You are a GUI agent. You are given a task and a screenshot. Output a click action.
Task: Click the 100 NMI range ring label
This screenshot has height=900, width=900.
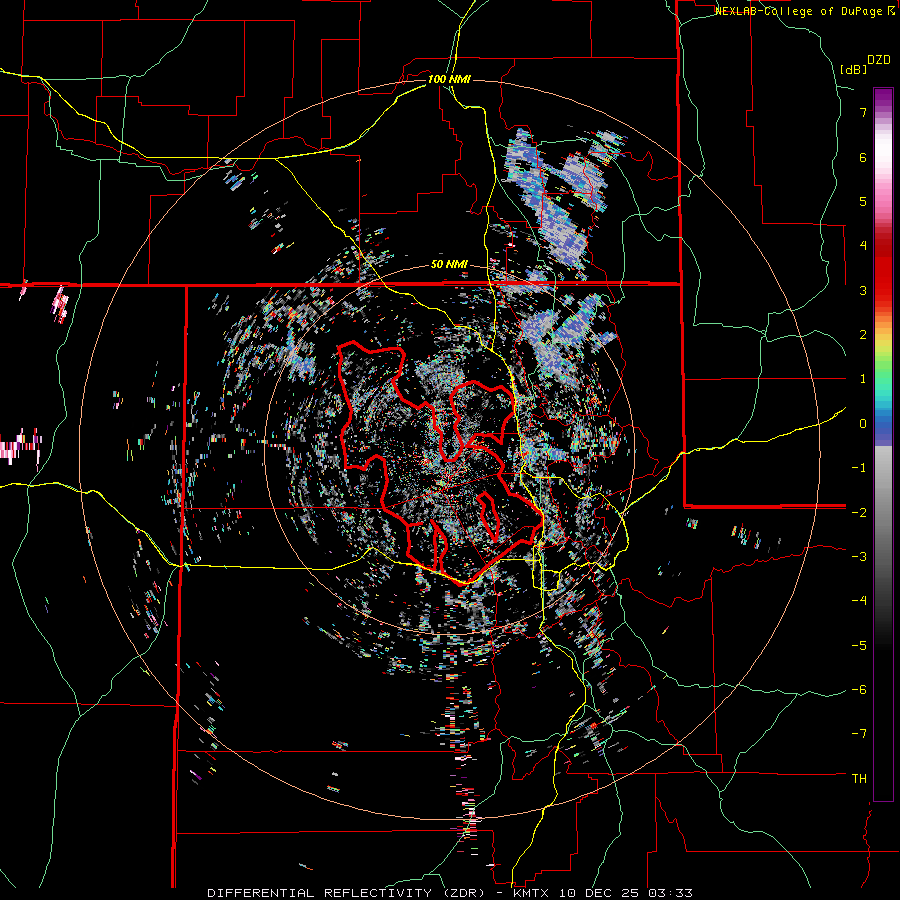tap(449, 79)
